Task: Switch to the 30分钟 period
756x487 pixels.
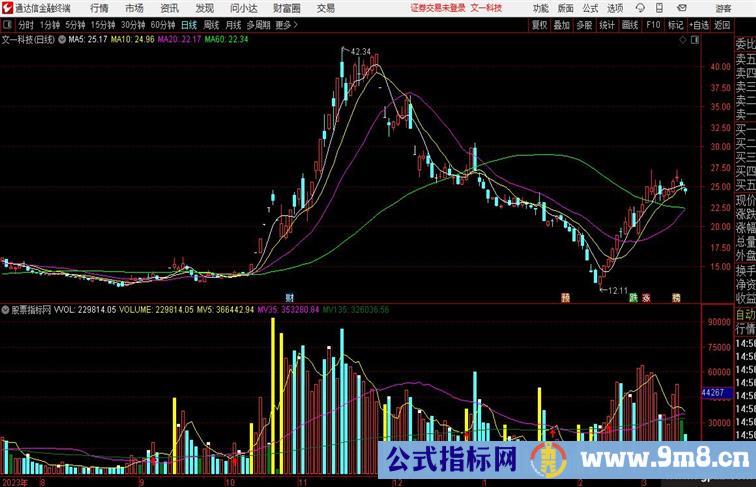Action: click(x=133, y=25)
